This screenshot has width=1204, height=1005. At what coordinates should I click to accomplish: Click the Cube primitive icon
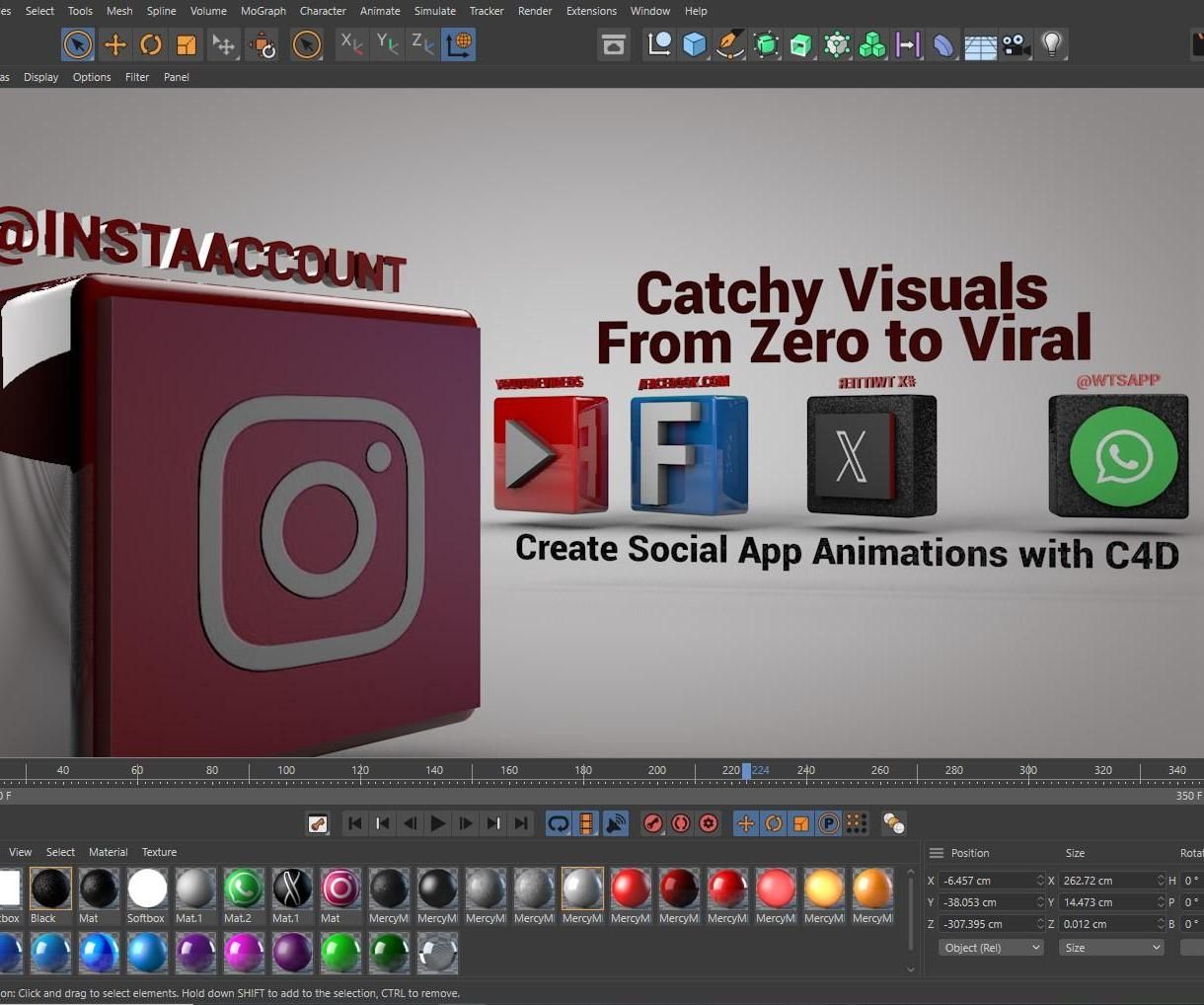tap(695, 44)
